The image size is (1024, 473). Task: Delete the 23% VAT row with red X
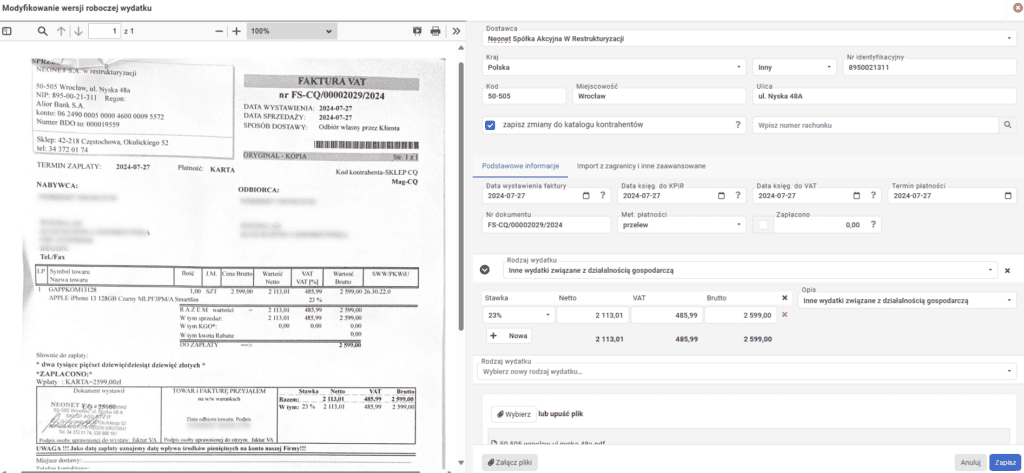point(784,315)
